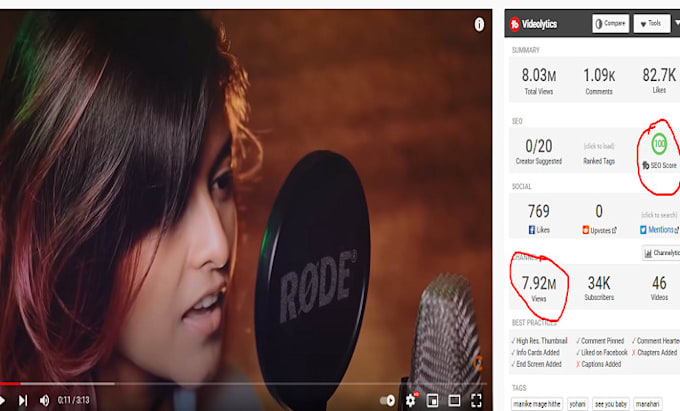
Task: Click the Info Cards Added practice
Action: pyautogui.click(x=535, y=352)
